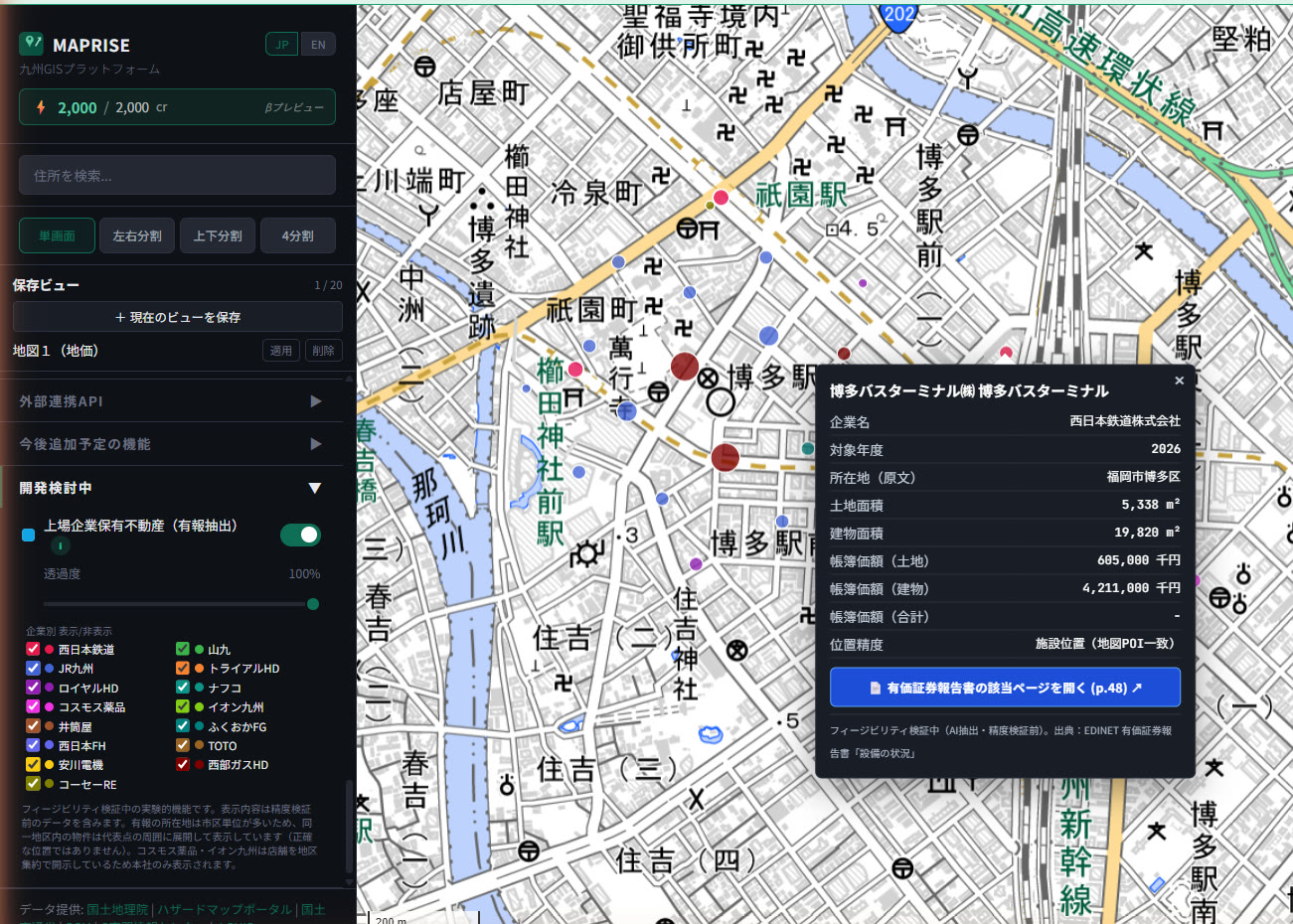Image resolution: width=1293 pixels, height=924 pixels.
Task: Uncheck the TOTO checkbox
Action: (183, 745)
